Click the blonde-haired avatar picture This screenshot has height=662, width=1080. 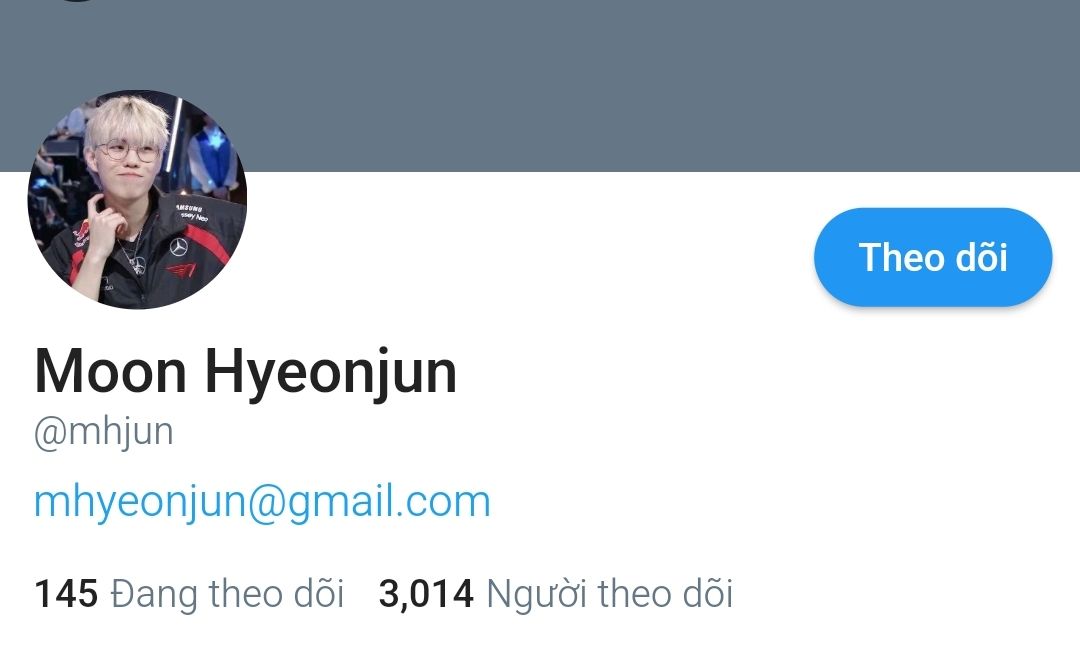pyautogui.click(x=137, y=199)
